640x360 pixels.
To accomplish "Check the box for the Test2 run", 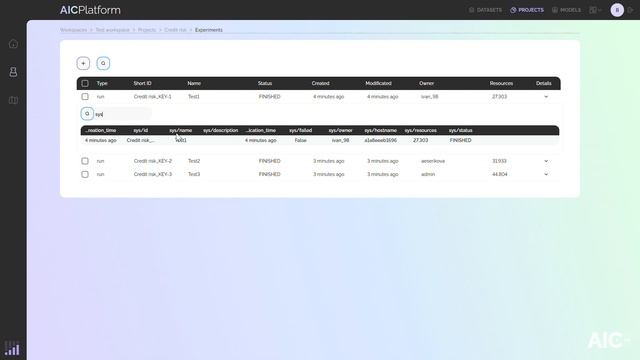I will pos(85,161).
